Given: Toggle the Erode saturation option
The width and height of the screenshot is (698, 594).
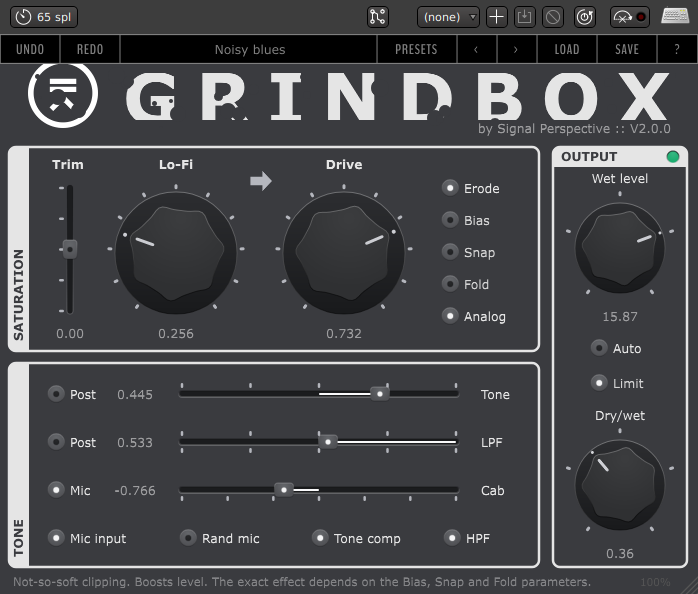Looking at the screenshot, I should pyautogui.click(x=451, y=188).
